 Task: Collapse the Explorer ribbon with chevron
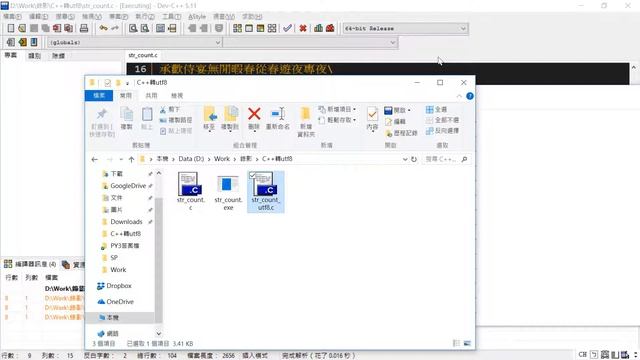[x=459, y=96]
